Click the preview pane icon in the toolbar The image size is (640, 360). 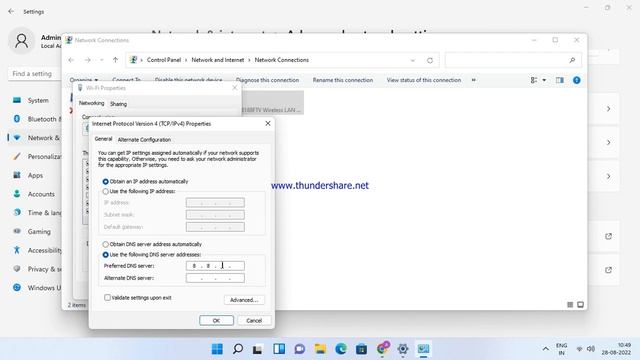tap(560, 80)
